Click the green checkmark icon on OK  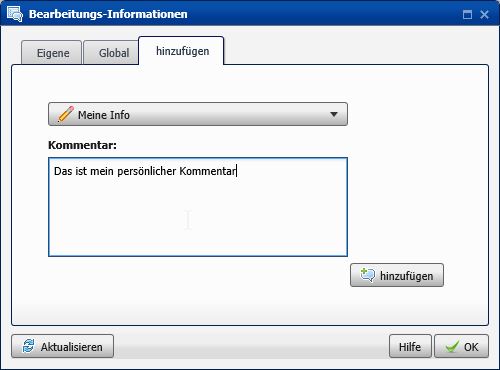coord(452,347)
